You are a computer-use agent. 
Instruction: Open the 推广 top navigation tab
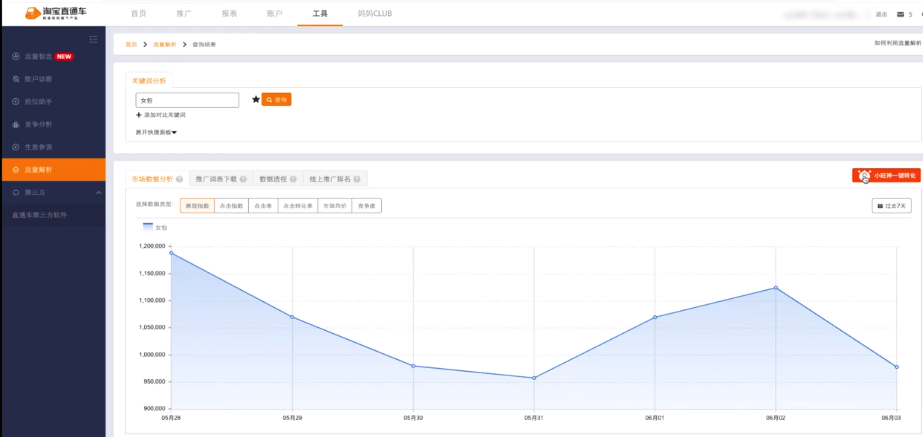tap(184, 14)
